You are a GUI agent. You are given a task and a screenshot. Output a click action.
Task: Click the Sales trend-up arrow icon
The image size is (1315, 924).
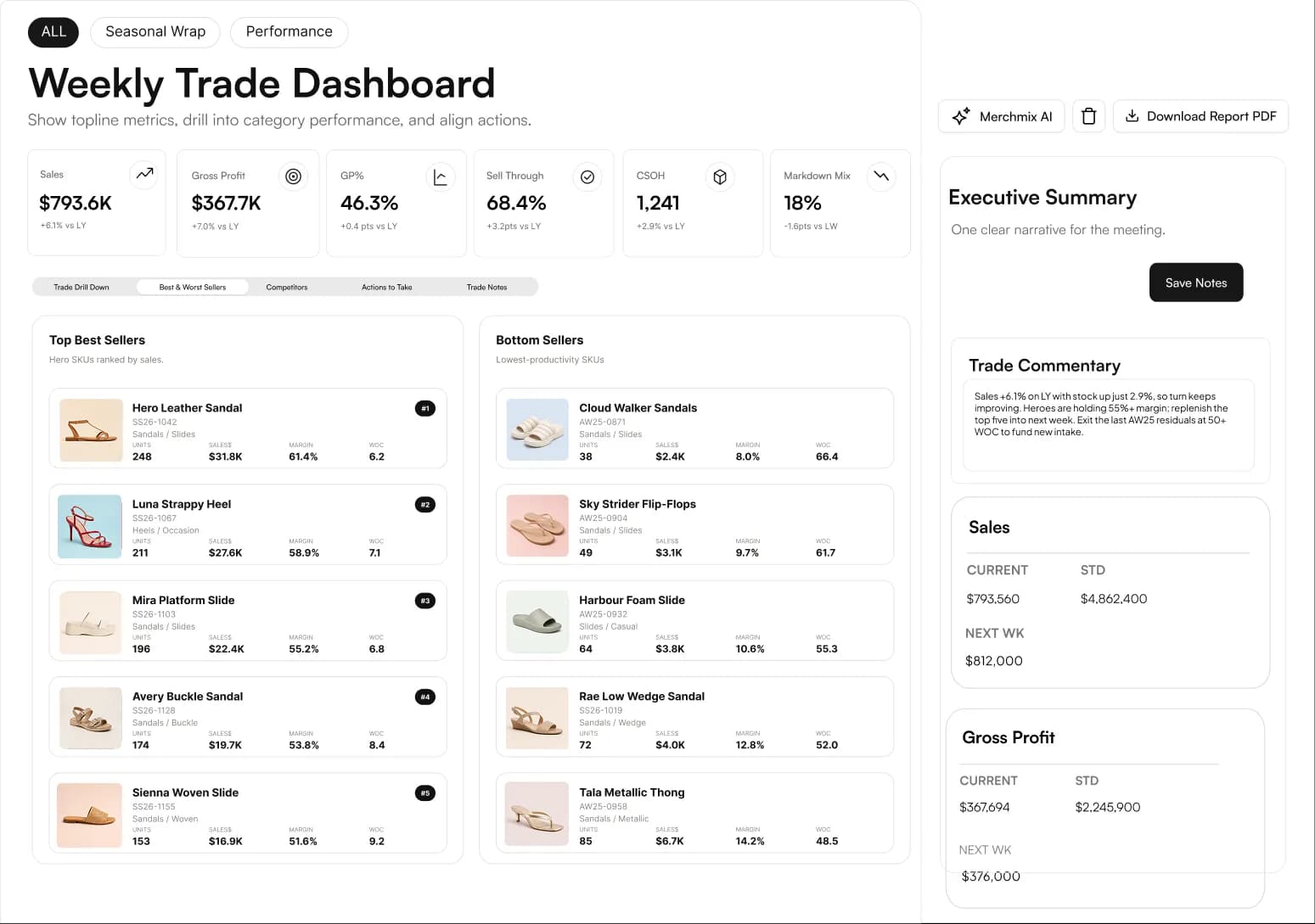pyautogui.click(x=145, y=173)
